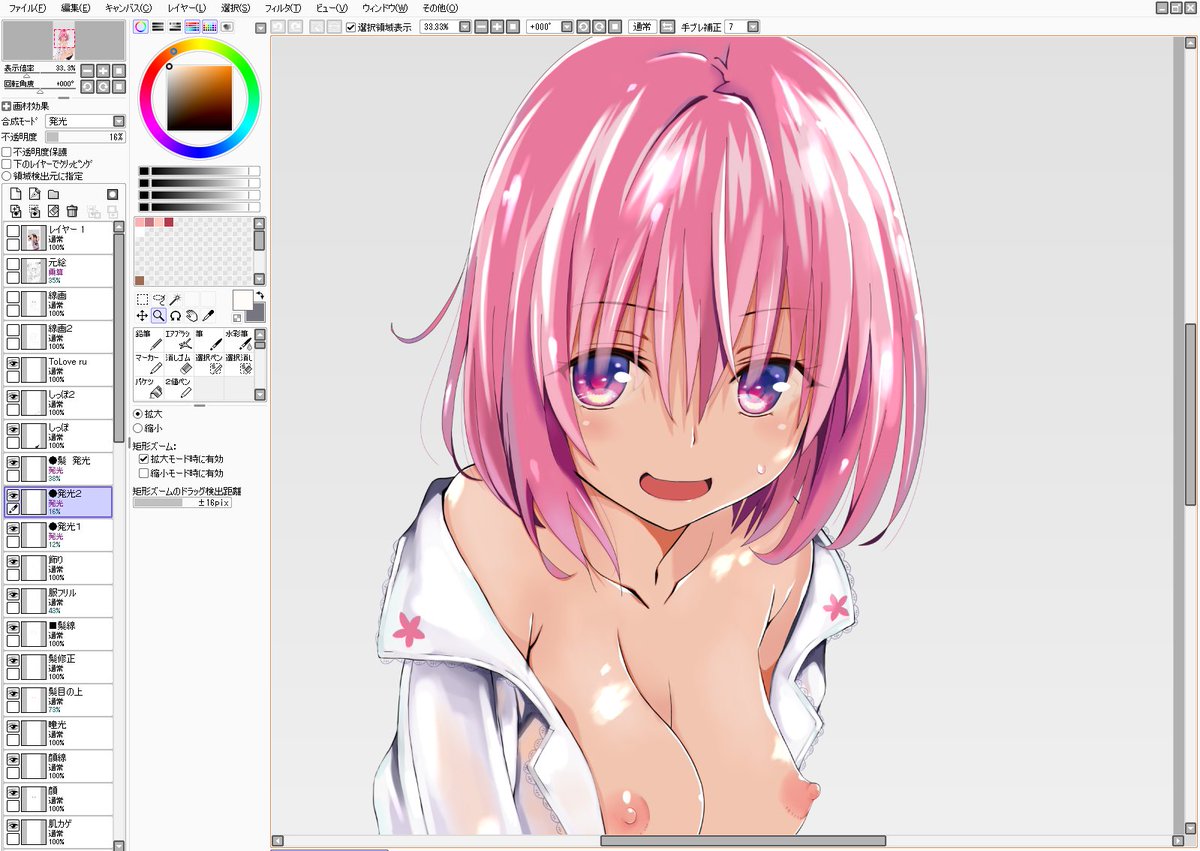Delete the selected layer with trash icon
The image size is (1200, 851).
click(x=72, y=211)
